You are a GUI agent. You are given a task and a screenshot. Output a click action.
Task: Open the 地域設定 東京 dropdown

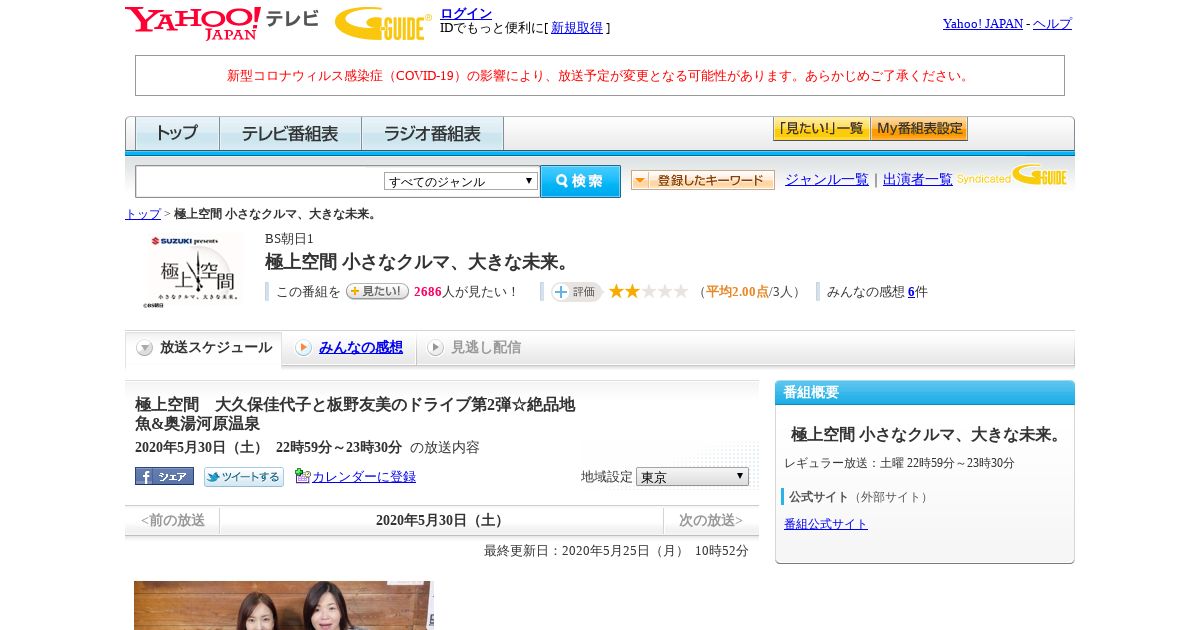tap(692, 477)
